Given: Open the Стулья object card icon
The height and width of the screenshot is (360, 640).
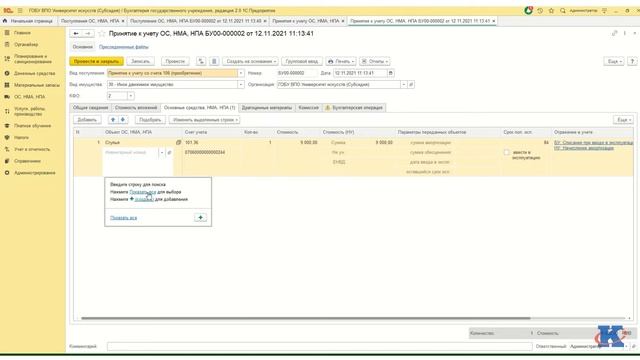Looking at the screenshot, I should tap(178, 142).
